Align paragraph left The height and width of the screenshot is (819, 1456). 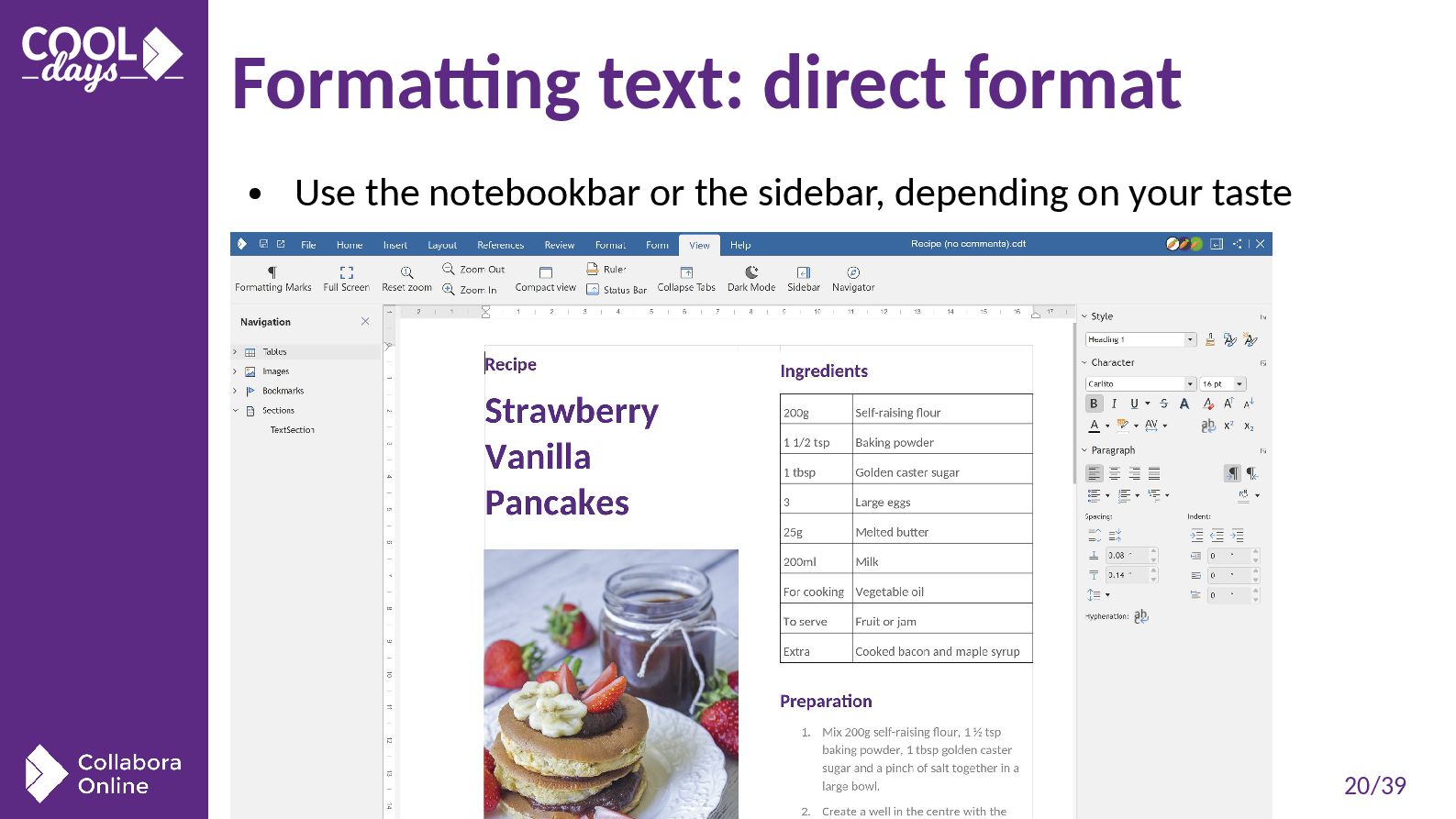1094,473
